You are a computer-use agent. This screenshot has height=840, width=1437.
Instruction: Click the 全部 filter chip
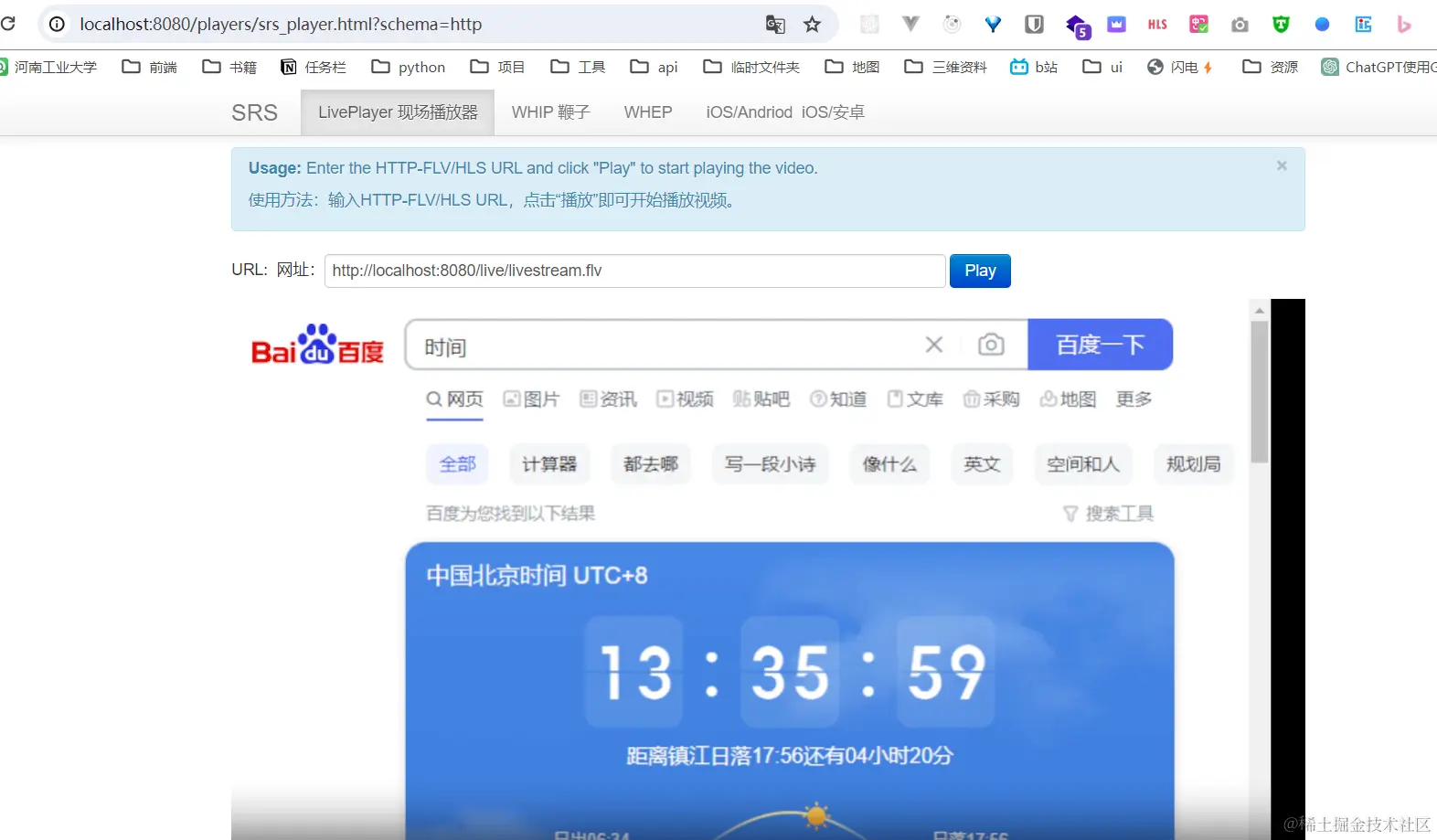[457, 464]
